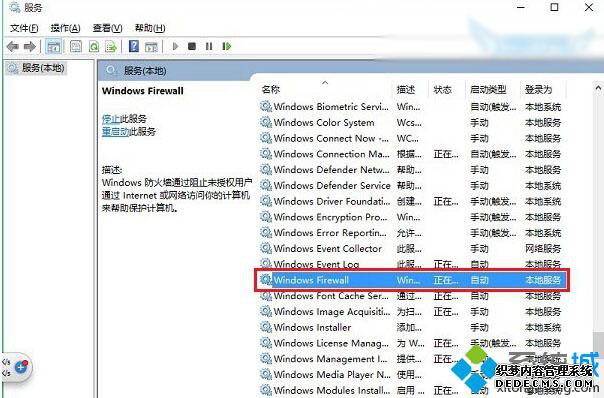Screen dimensions: 604x398
Task: Open the 操作(A) menu
Action: point(65,28)
